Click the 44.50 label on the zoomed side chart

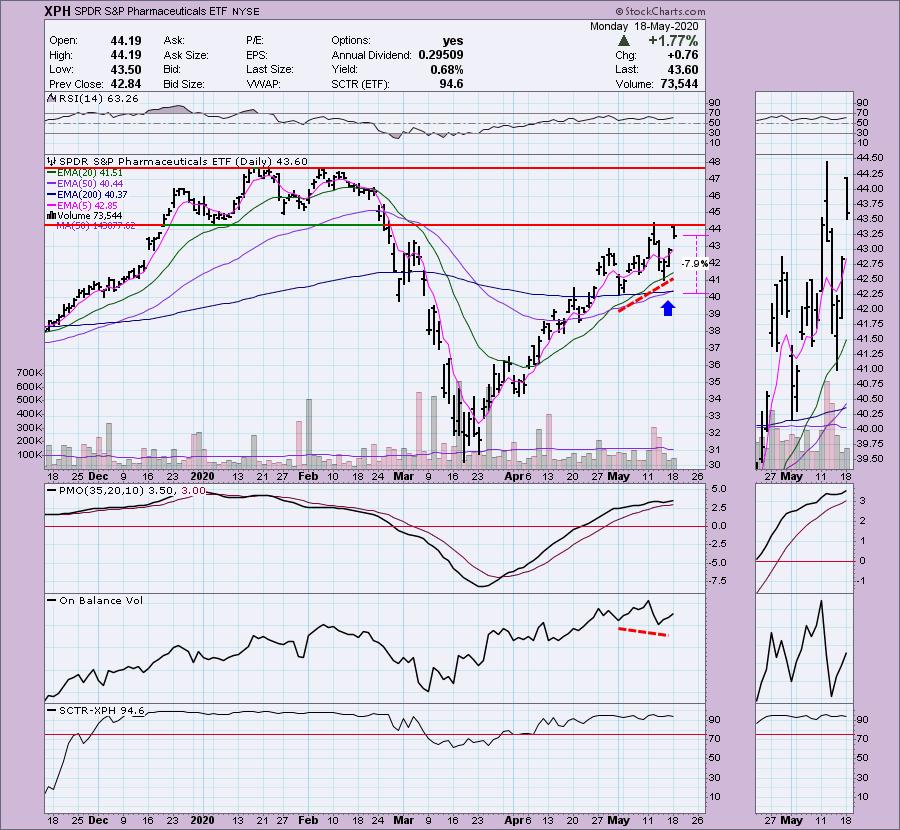coord(870,158)
